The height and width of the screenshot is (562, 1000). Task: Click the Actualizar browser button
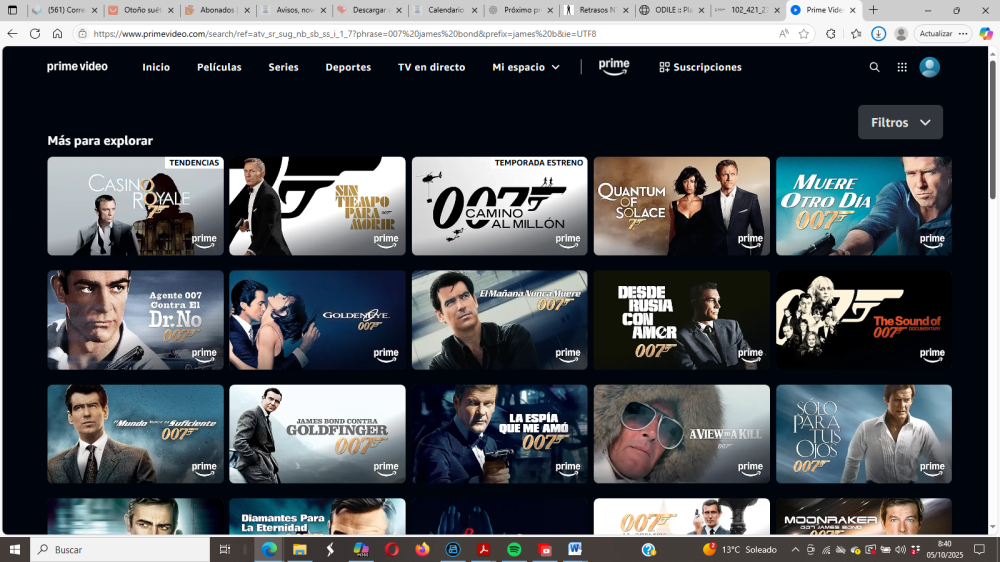[936, 33]
